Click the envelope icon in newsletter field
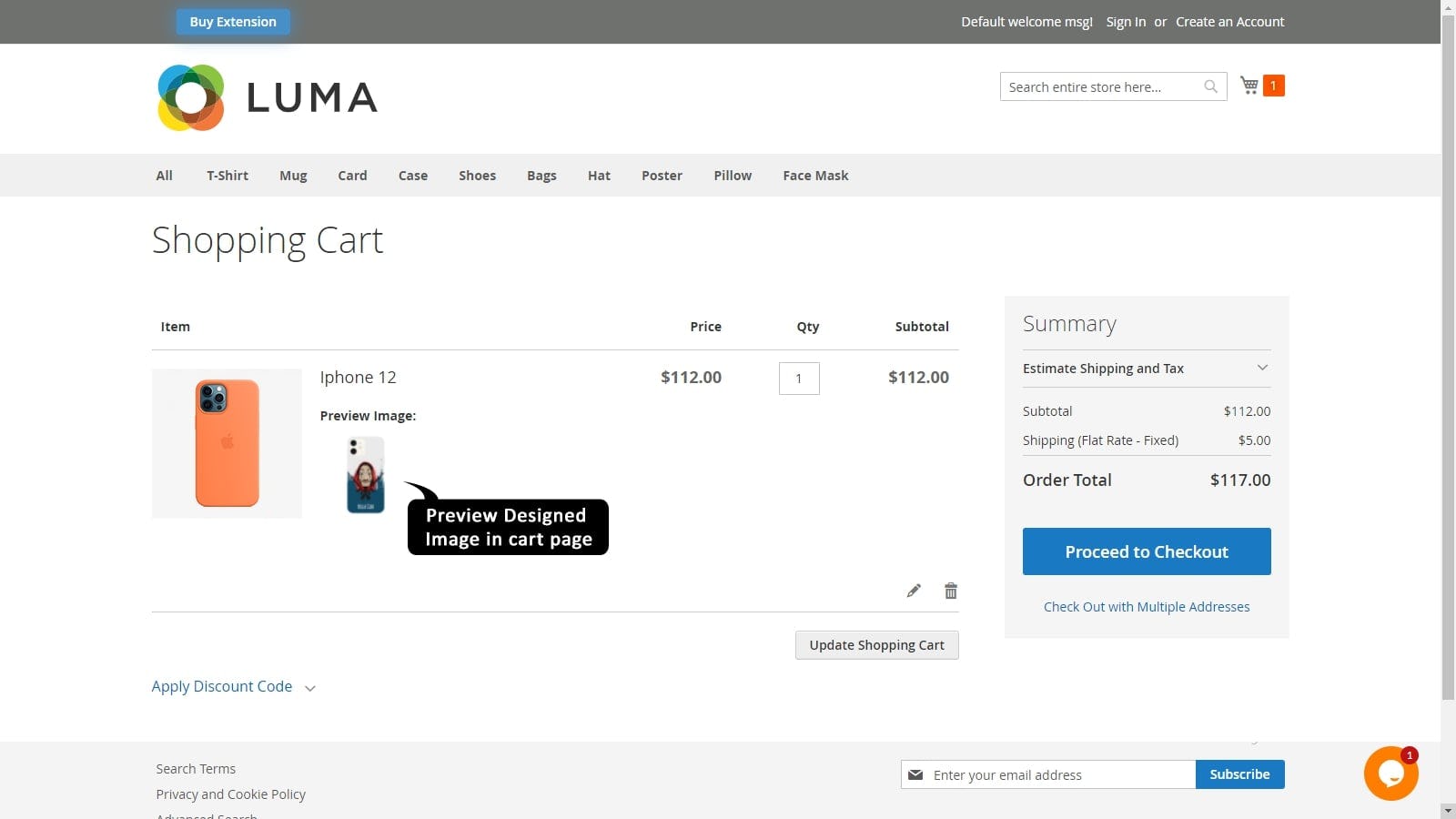Image resolution: width=1456 pixels, height=819 pixels. pos(915,774)
